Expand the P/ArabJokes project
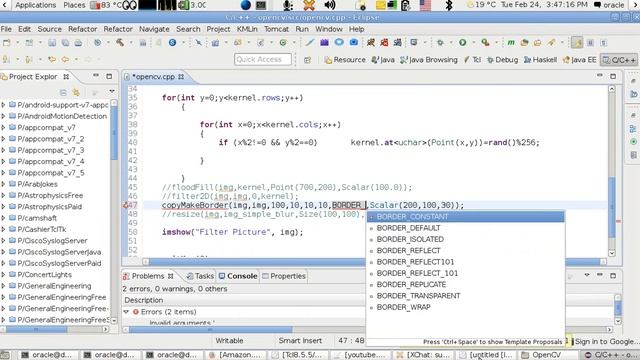Image resolution: width=640 pixels, height=360 pixels. pos(3,184)
